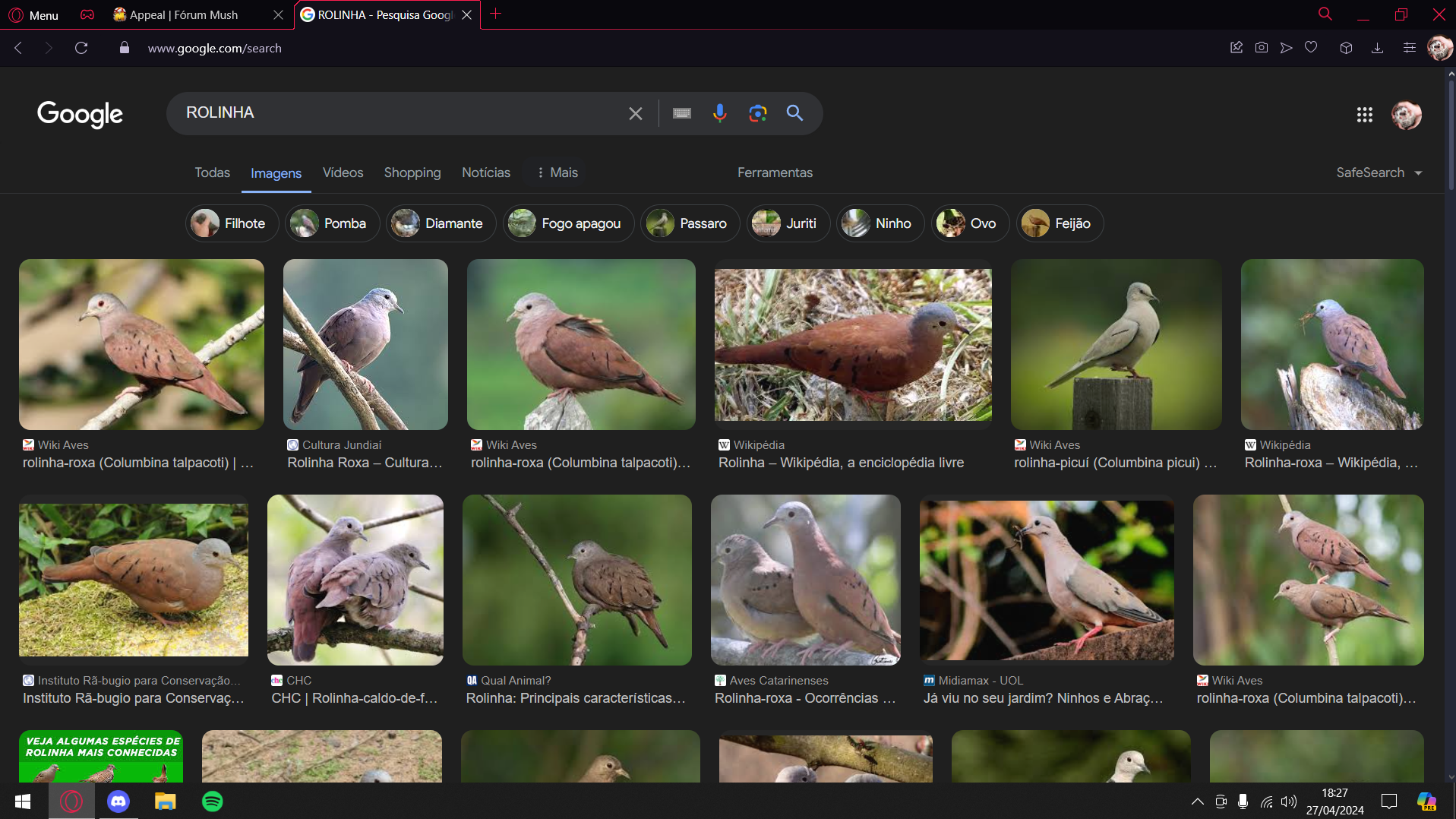The height and width of the screenshot is (819, 1456).
Task: Open the Google apps grid
Action: click(x=1364, y=115)
